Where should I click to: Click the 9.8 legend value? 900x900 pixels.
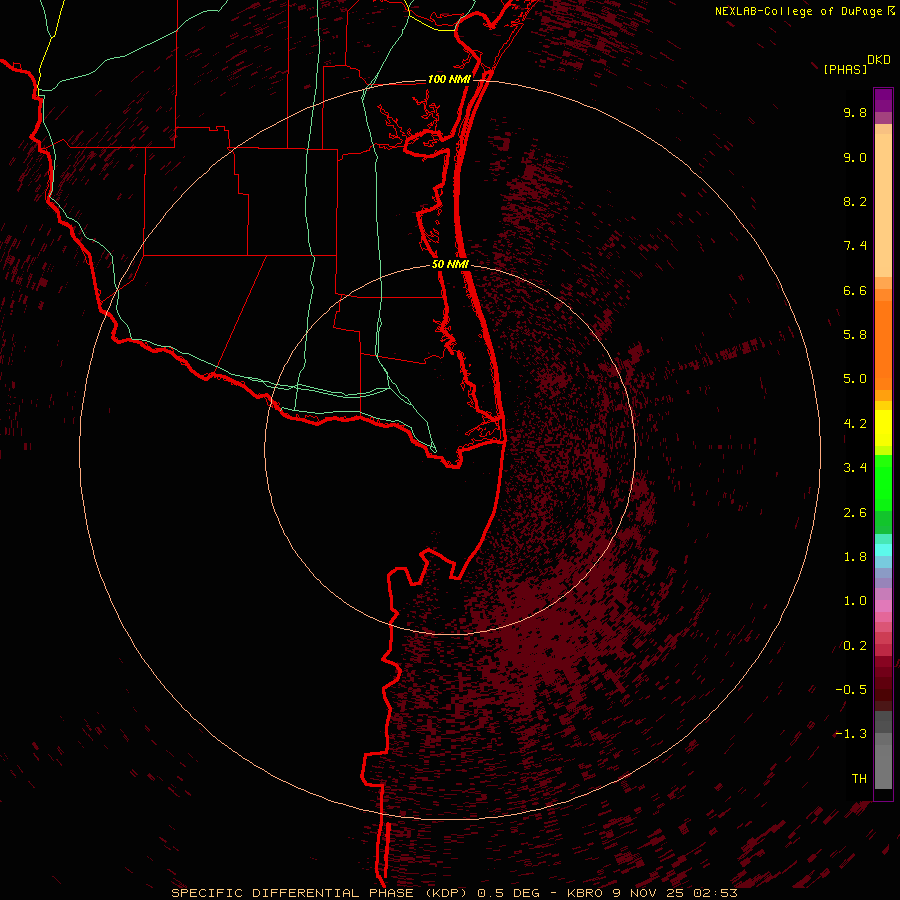click(855, 113)
